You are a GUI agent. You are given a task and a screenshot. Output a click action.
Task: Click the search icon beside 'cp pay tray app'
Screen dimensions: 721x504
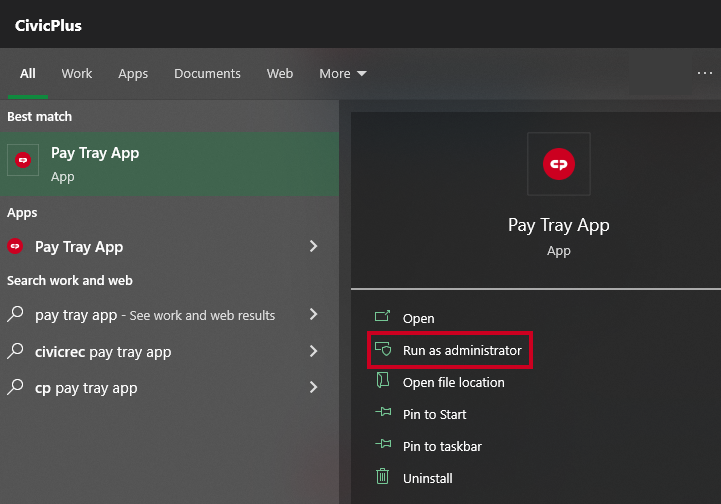(x=15, y=387)
